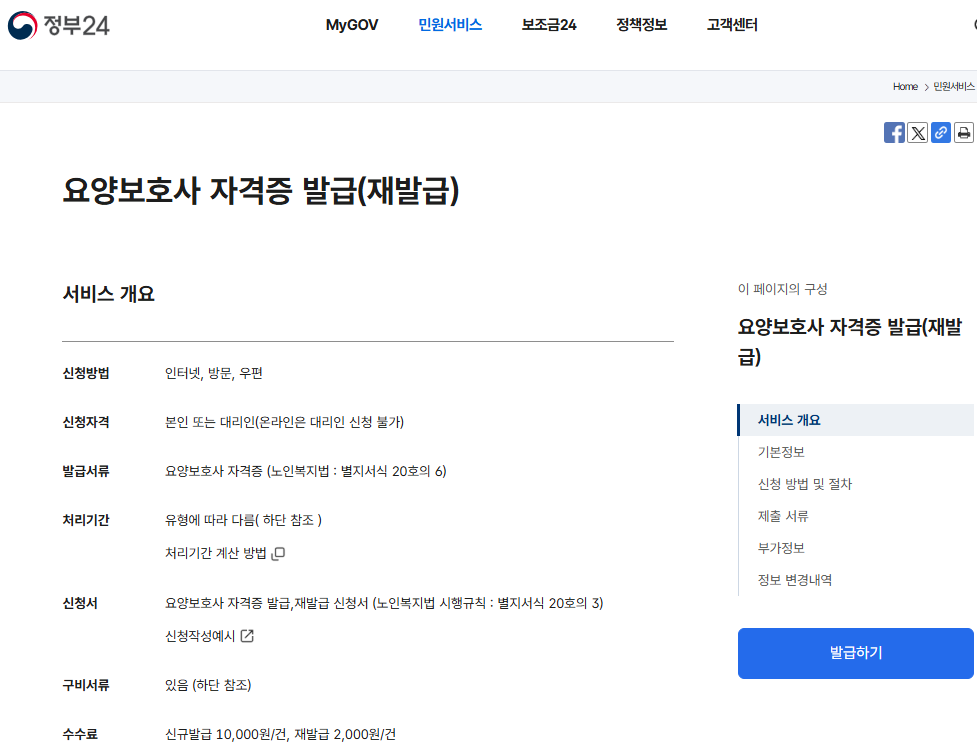Click the 구비서류 label
Screen dimensions: 977x751
click(86, 686)
